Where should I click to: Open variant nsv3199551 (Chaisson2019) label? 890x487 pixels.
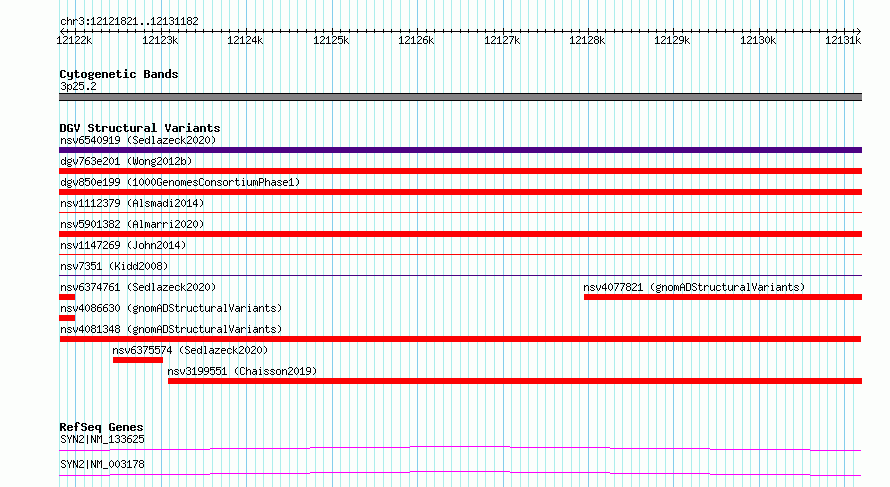242,371
